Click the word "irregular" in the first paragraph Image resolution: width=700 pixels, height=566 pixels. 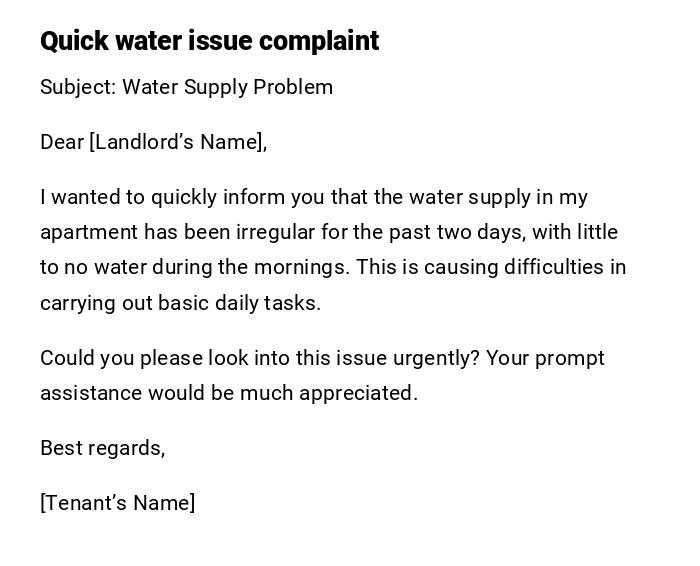(273, 232)
